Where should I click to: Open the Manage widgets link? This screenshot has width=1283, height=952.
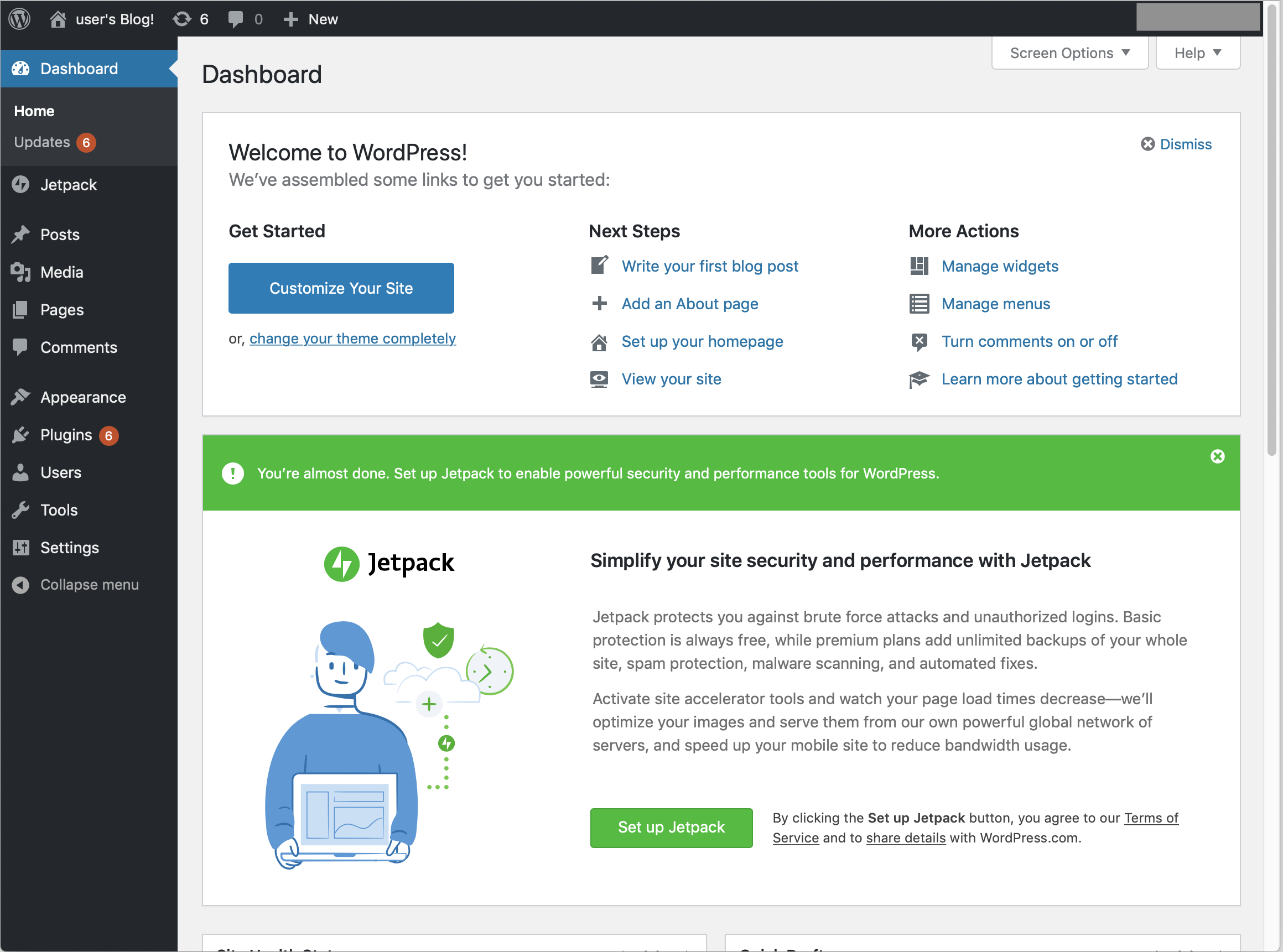pyautogui.click(x=1000, y=266)
